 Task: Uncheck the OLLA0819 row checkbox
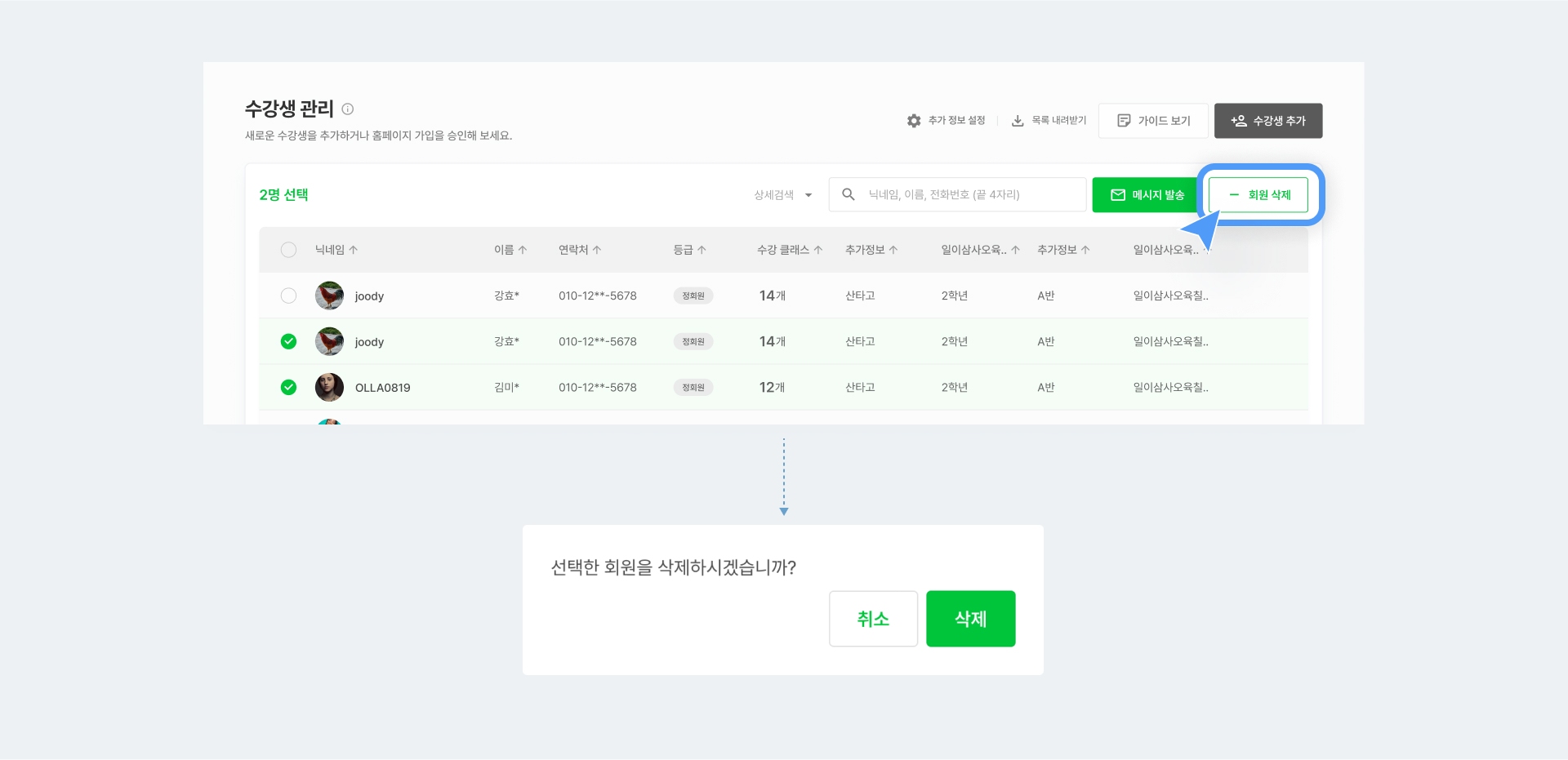coord(288,387)
